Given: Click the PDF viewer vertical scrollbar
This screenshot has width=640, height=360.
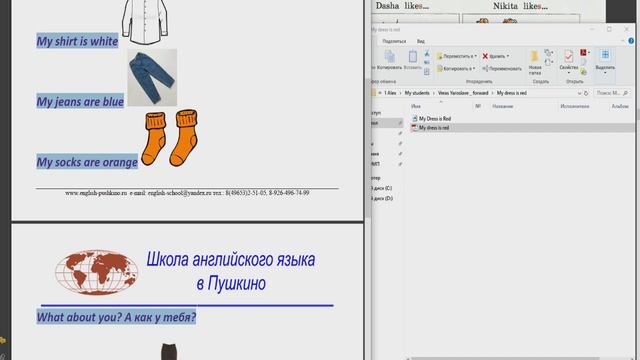Looking at the screenshot, I should click(x=368, y=148).
